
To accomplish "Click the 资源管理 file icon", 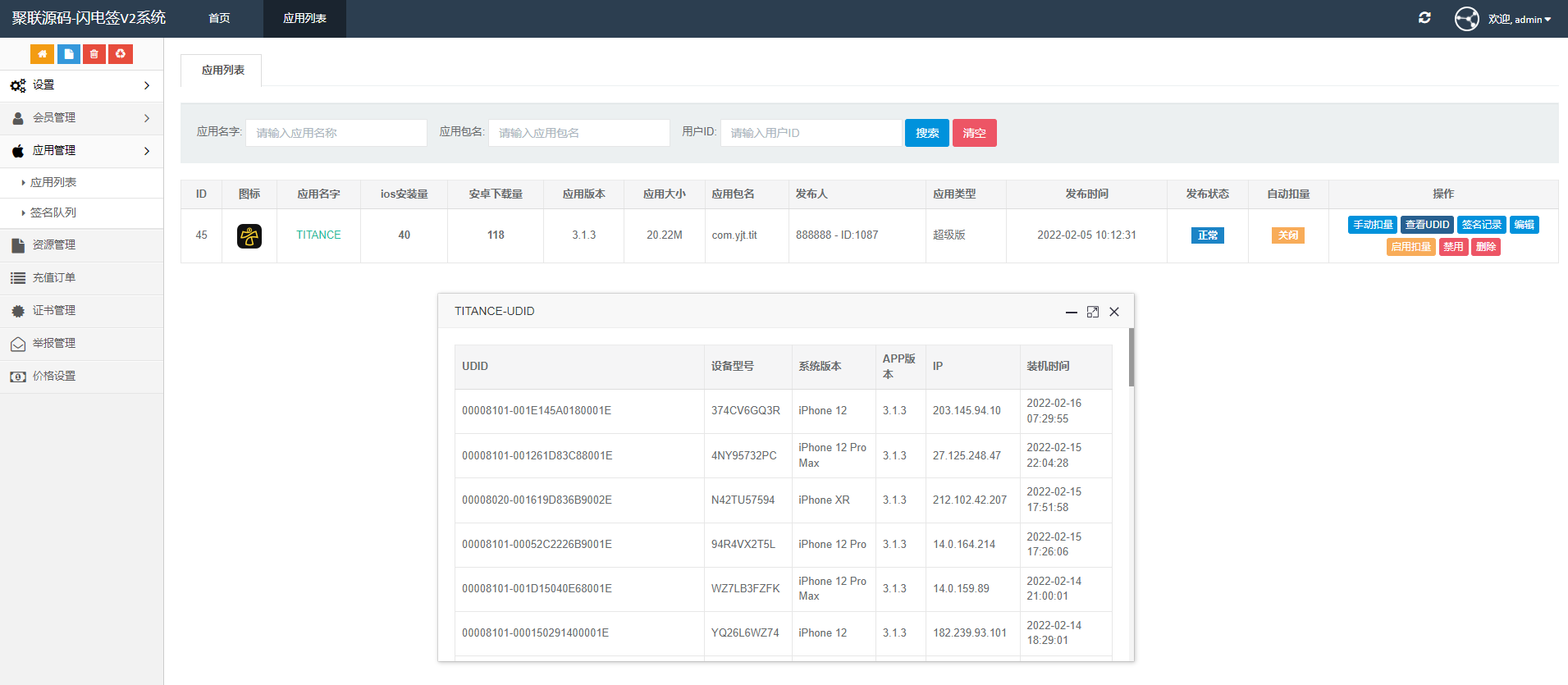I will tap(18, 245).
